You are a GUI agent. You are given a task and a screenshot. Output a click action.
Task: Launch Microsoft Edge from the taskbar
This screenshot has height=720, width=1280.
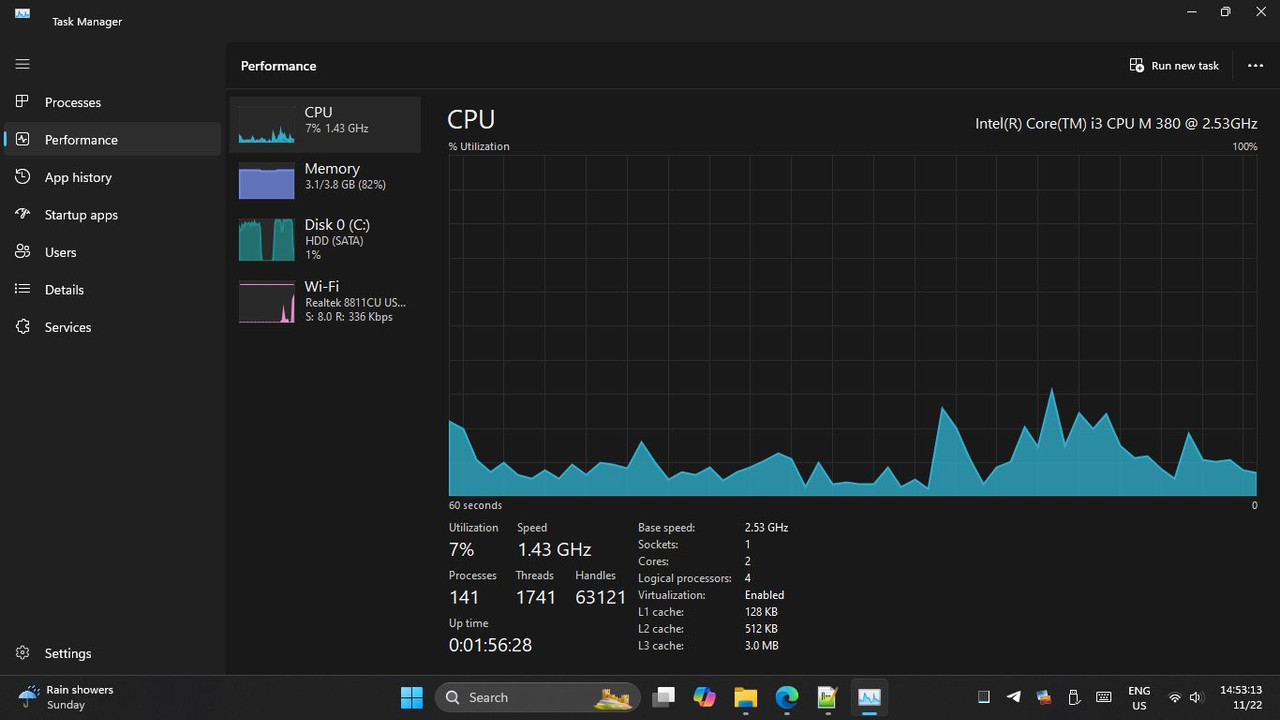point(786,697)
